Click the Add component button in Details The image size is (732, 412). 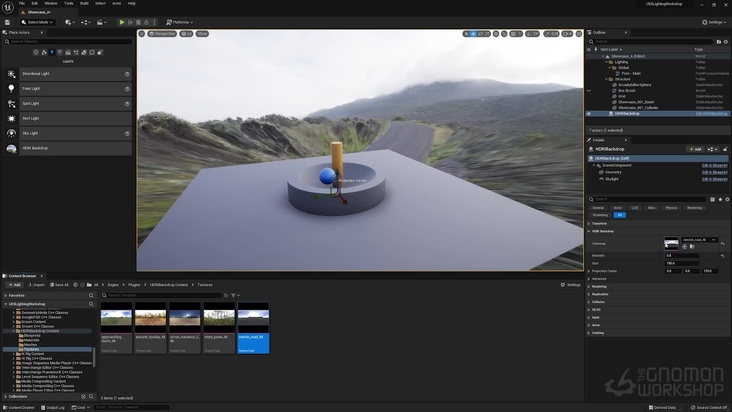pos(695,149)
